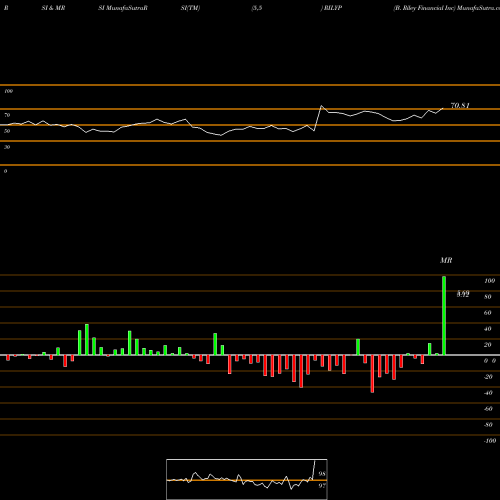Image resolution: width=500 pixels, height=500 pixels.
Task: Open the mini price chart thumbnail
Action: click(247, 479)
